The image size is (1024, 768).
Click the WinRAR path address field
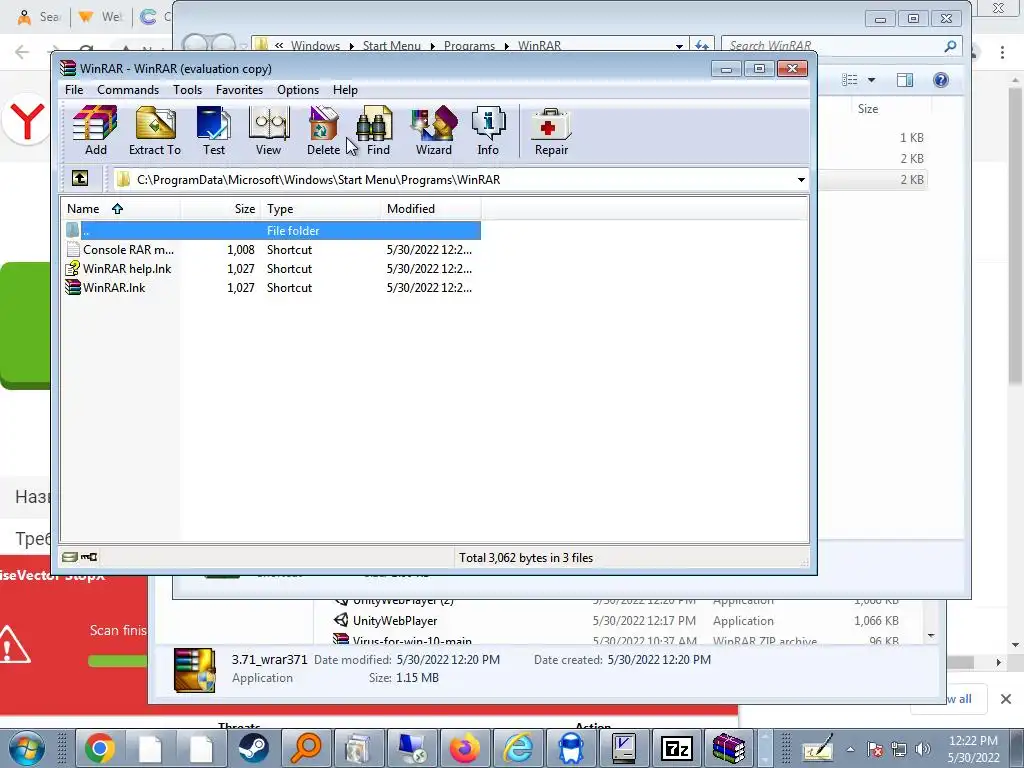(x=455, y=180)
